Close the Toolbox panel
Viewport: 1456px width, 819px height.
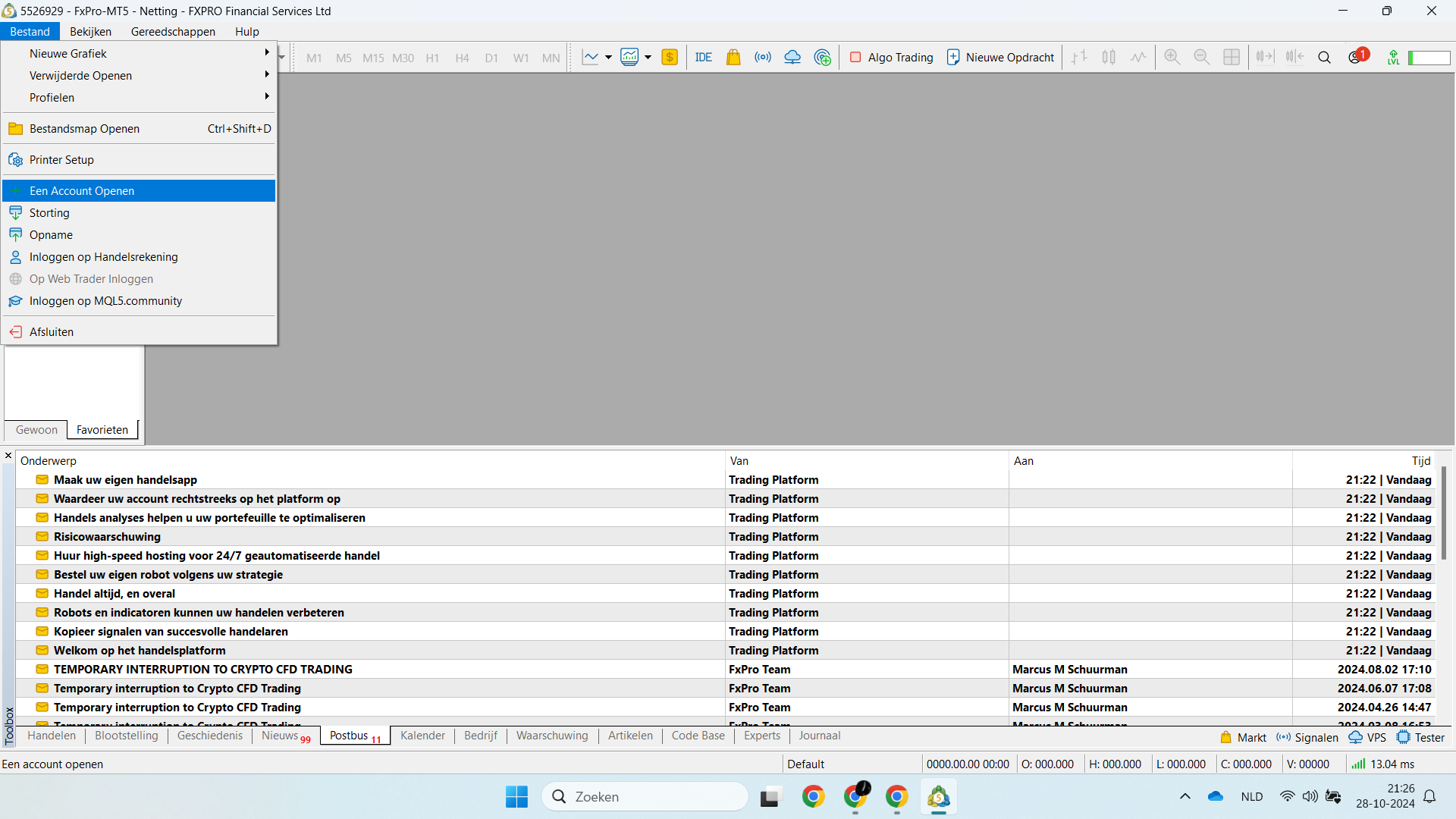click(8, 456)
